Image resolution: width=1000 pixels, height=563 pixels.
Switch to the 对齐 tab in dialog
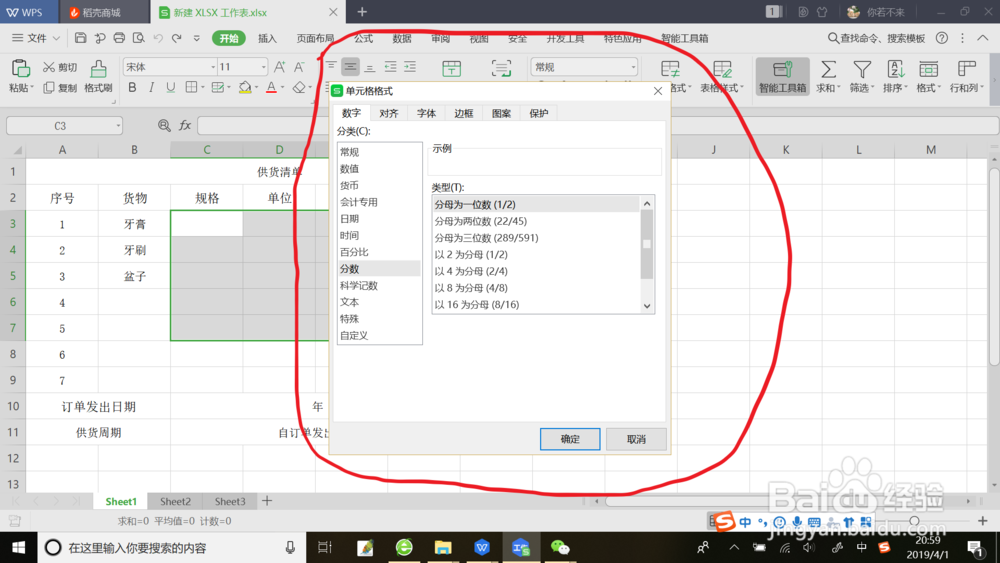388,113
